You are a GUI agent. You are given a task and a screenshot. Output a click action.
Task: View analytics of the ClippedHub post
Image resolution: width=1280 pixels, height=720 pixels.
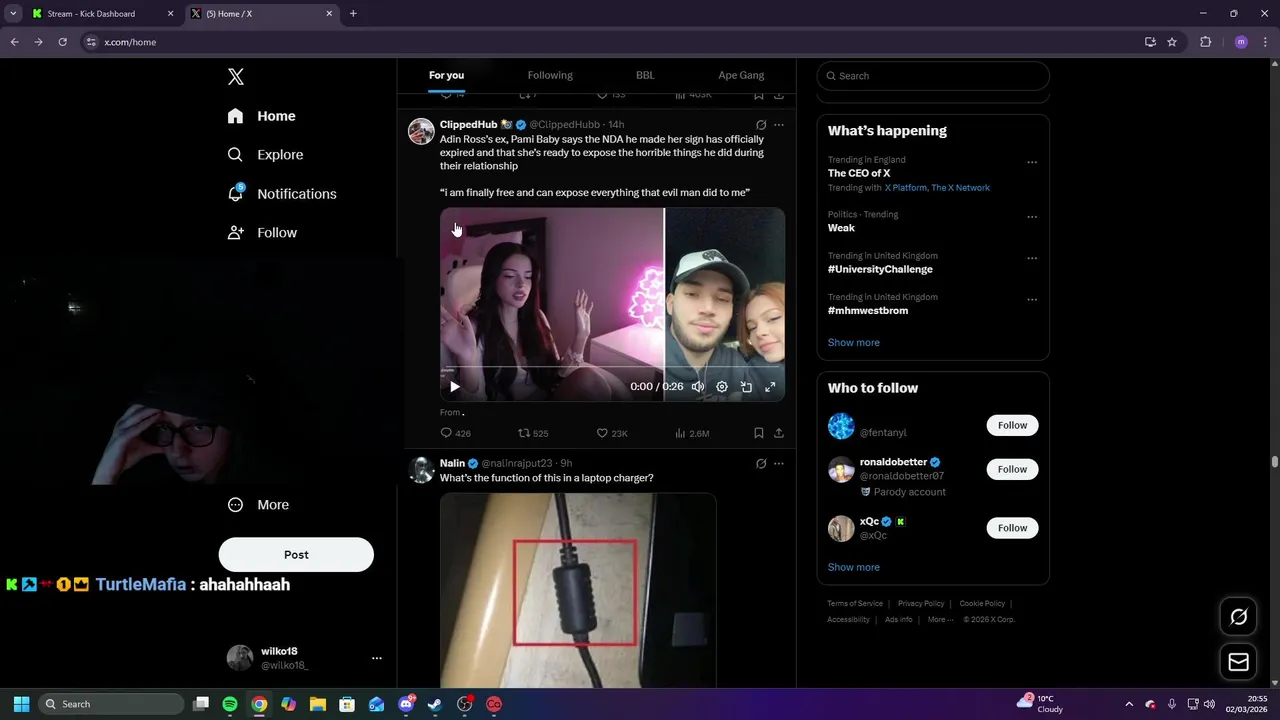click(x=692, y=433)
